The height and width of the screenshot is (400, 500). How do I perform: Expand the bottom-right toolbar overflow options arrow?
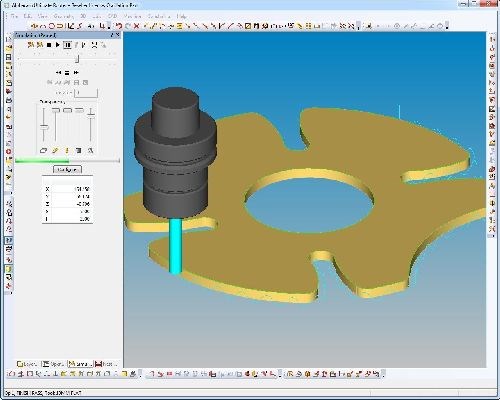point(383,374)
